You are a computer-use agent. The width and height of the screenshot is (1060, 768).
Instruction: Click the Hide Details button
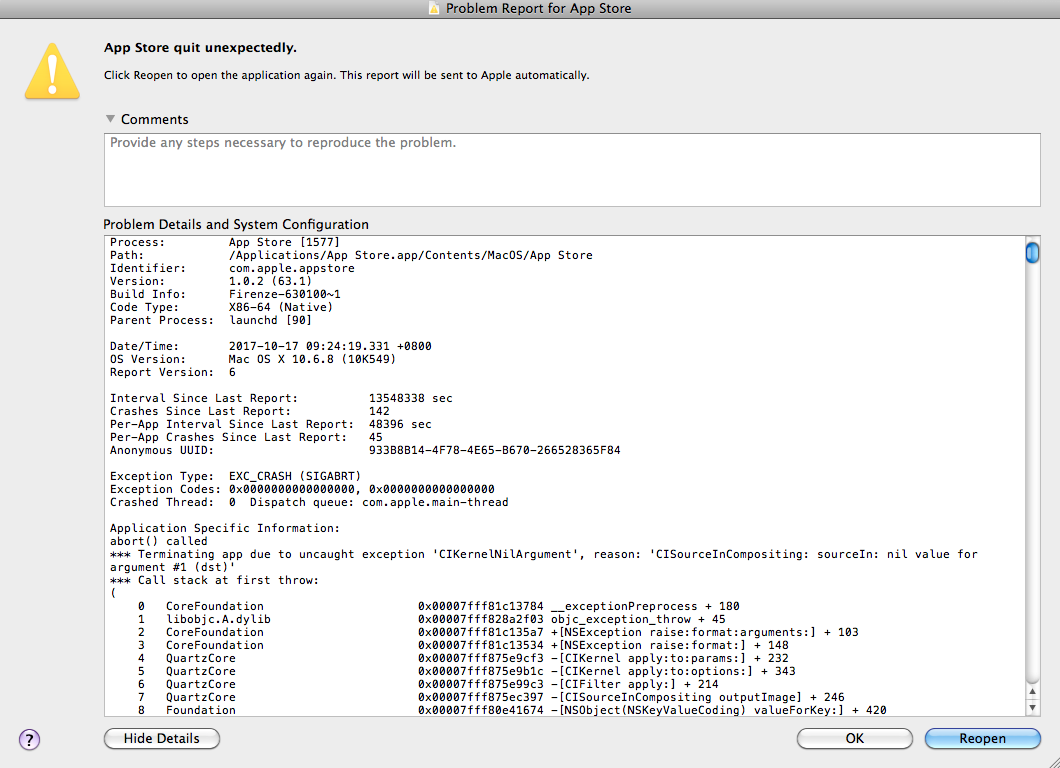(162, 738)
